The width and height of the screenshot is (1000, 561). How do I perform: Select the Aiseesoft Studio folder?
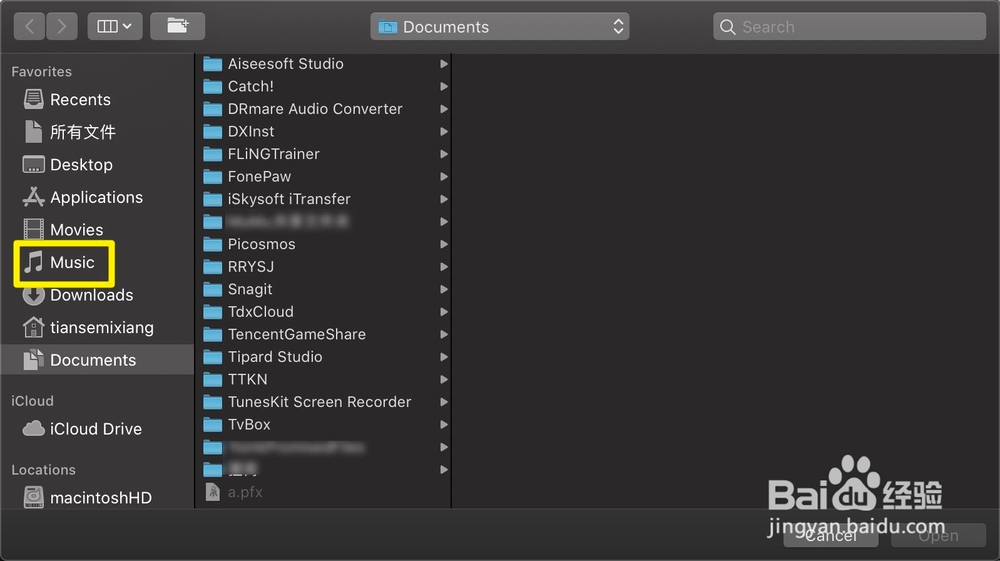(x=325, y=64)
